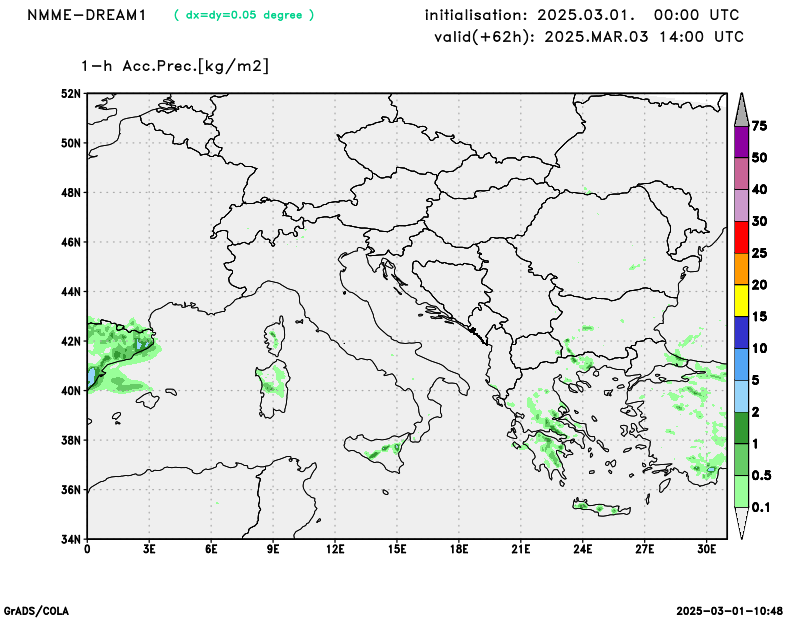Viewport: 800px width, 618px height.
Task: Click the 2025-03-01-10:48 timestamp
Action: pos(730,611)
